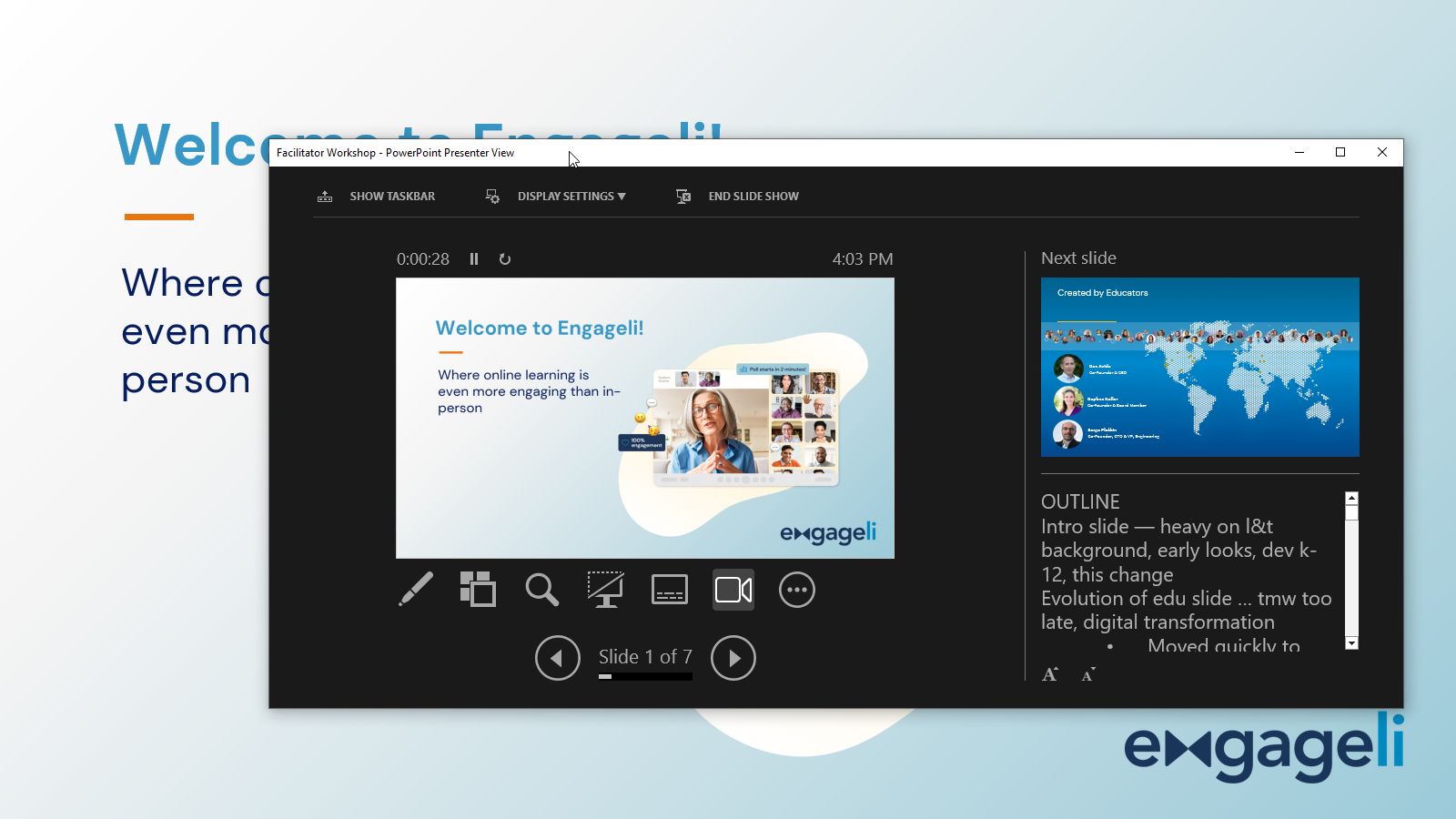Select the Pen annotation tool
The height and width of the screenshot is (819, 1456).
[416, 589]
